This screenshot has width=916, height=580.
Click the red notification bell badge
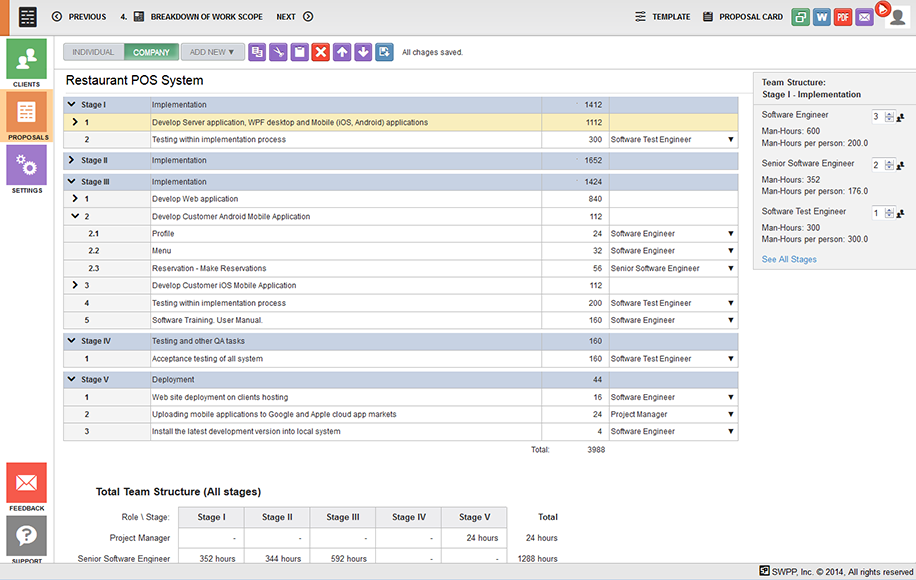pyautogui.click(x=883, y=9)
